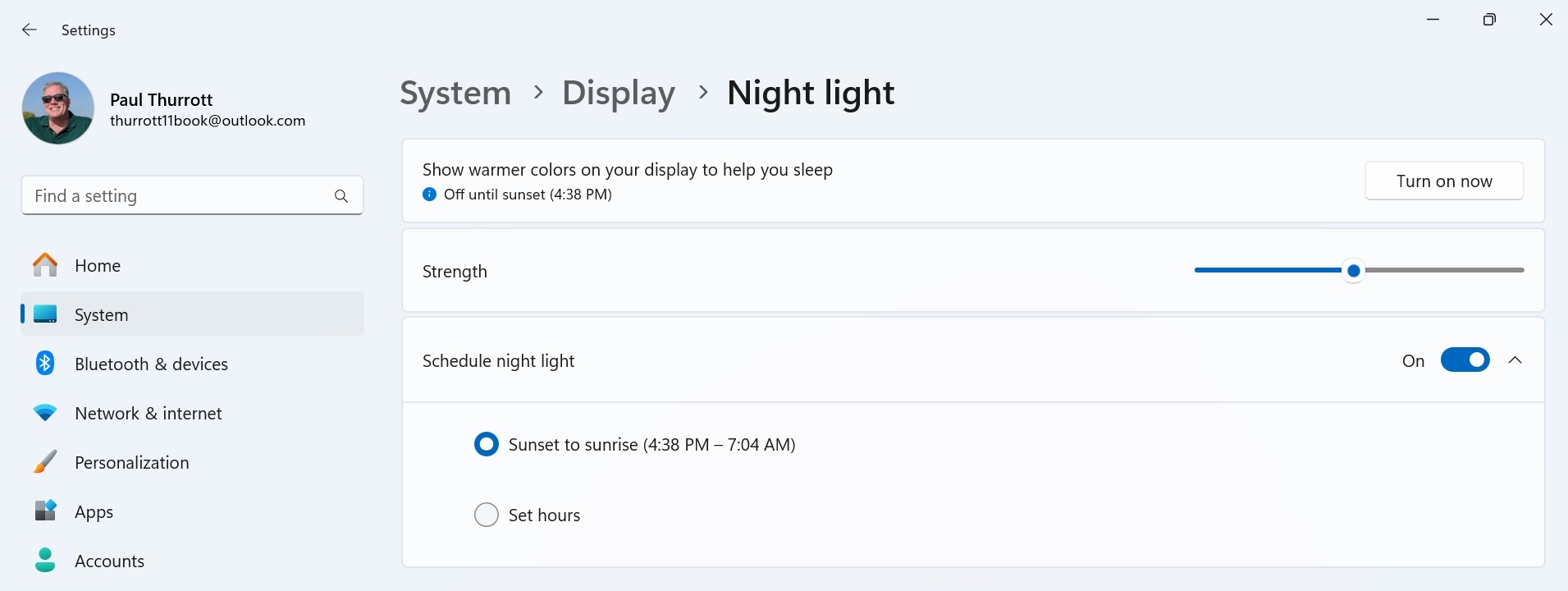Click the Accounts person icon
Screen dimensions: 1568x591
click(45, 561)
